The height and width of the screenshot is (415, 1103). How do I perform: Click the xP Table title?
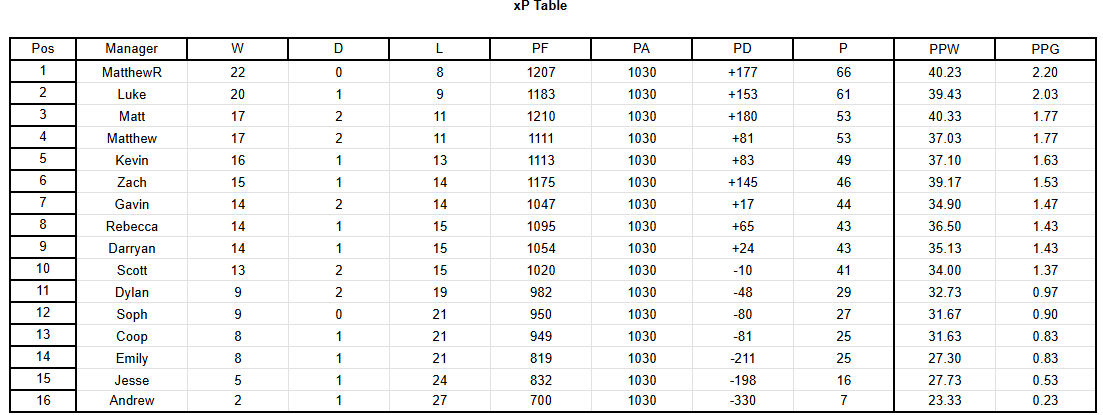click(539, 6)
